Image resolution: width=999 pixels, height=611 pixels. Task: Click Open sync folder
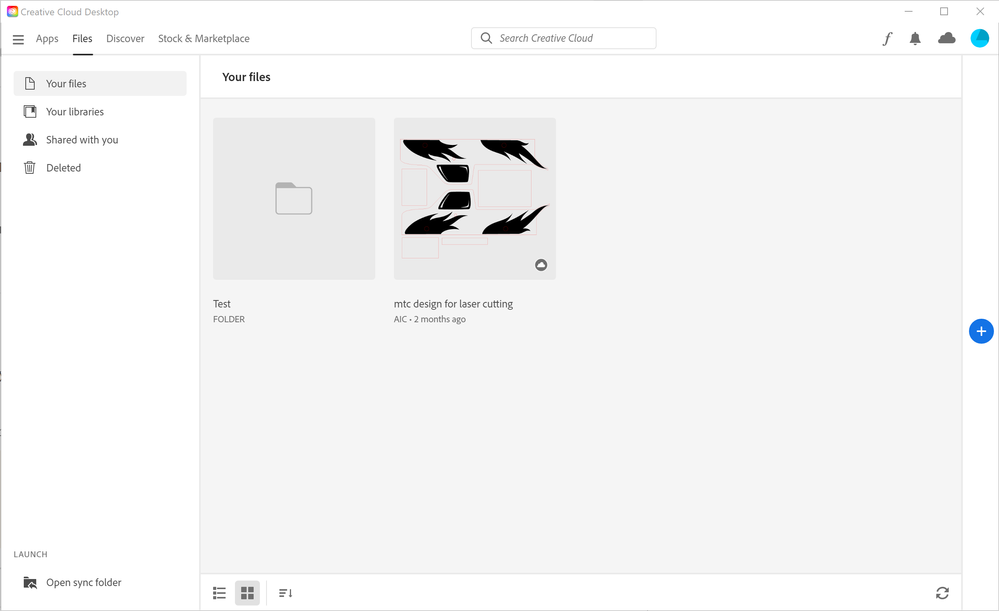pyautogui.click(x=83, y=583)
